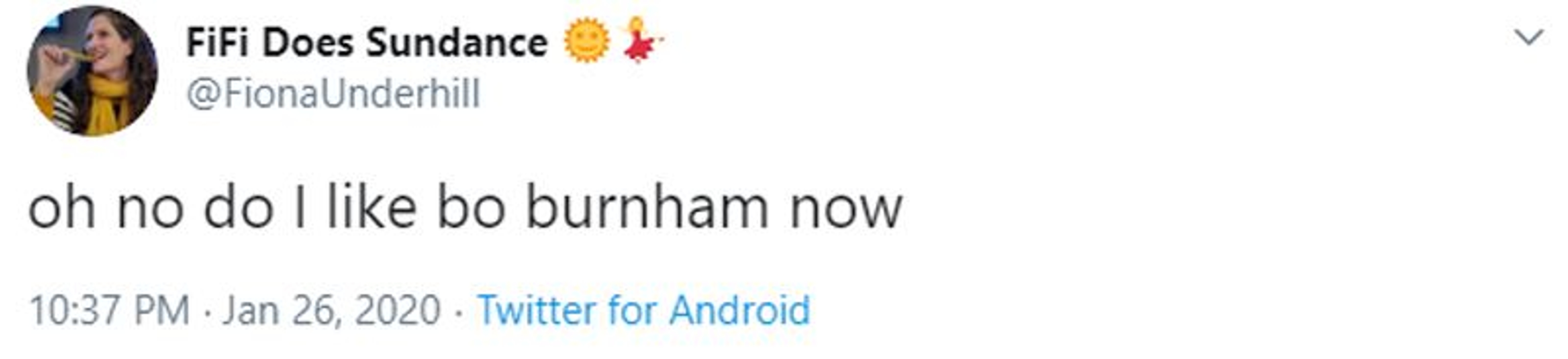This screenshot has height=359, width=1568.
Task: Click the word "Sundance" in the display name
Action: click(457, 43)
